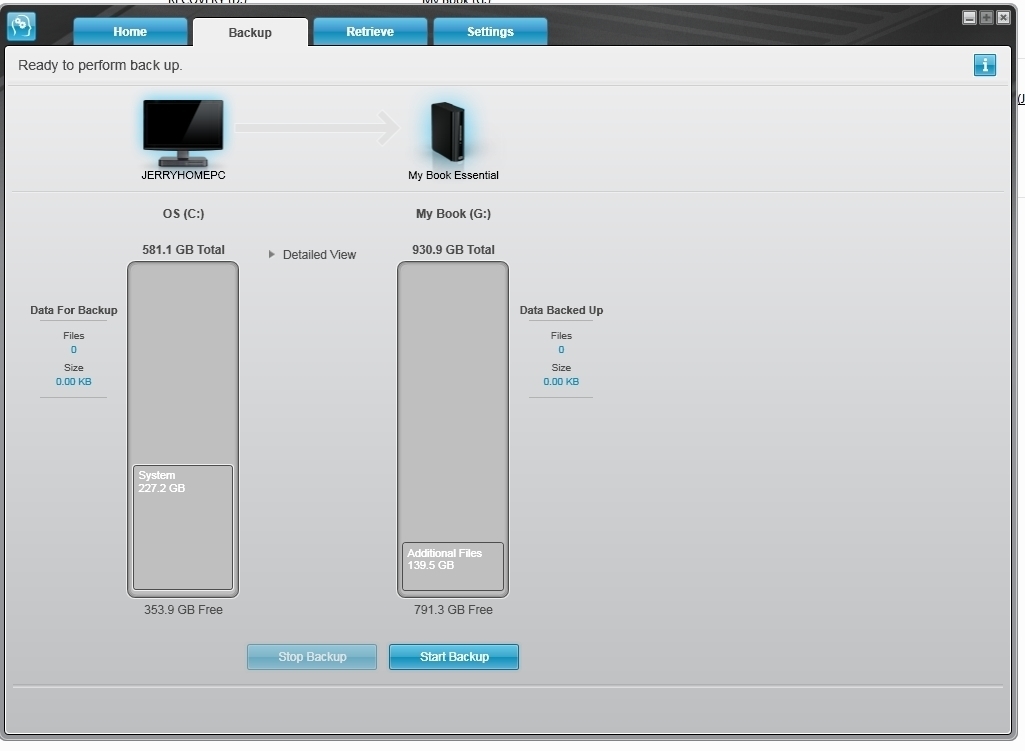Viewport: 1025px width, 751px height.
Task: Click the Data For Backup files count
Action: pos(73,350)
